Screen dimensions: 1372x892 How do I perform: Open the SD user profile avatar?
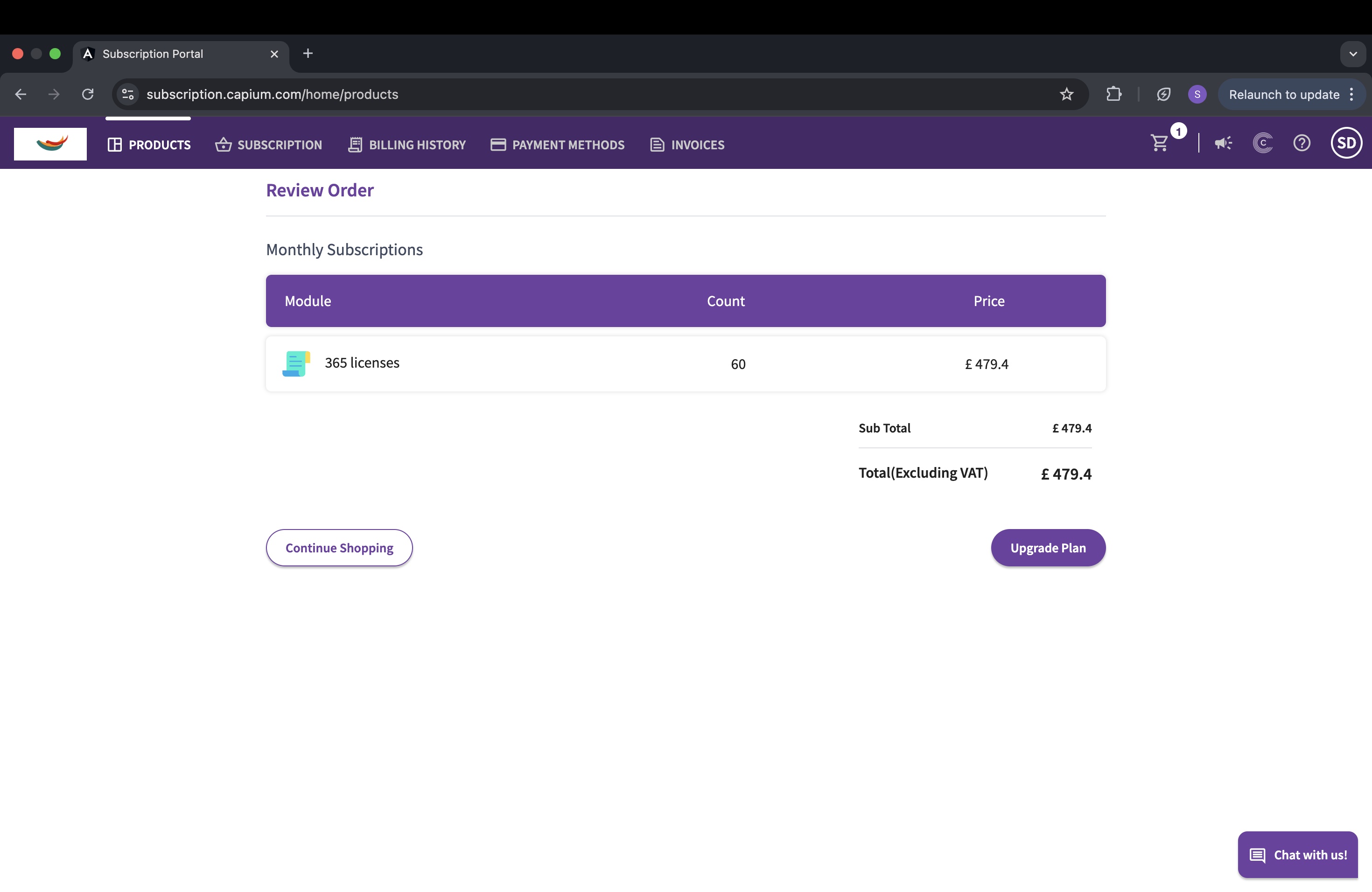pyautogui.click(x=1346, y=143)
